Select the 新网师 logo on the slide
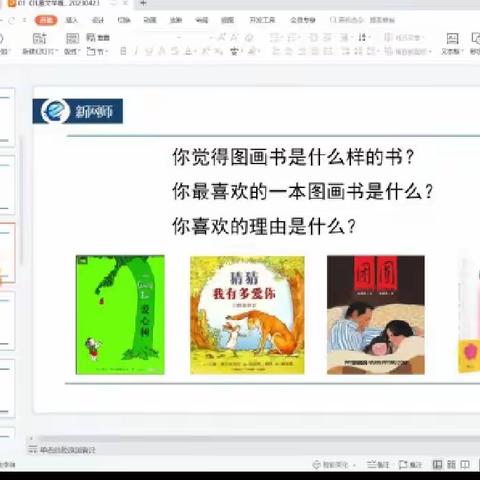480x480 pixels. coord(78,111)
